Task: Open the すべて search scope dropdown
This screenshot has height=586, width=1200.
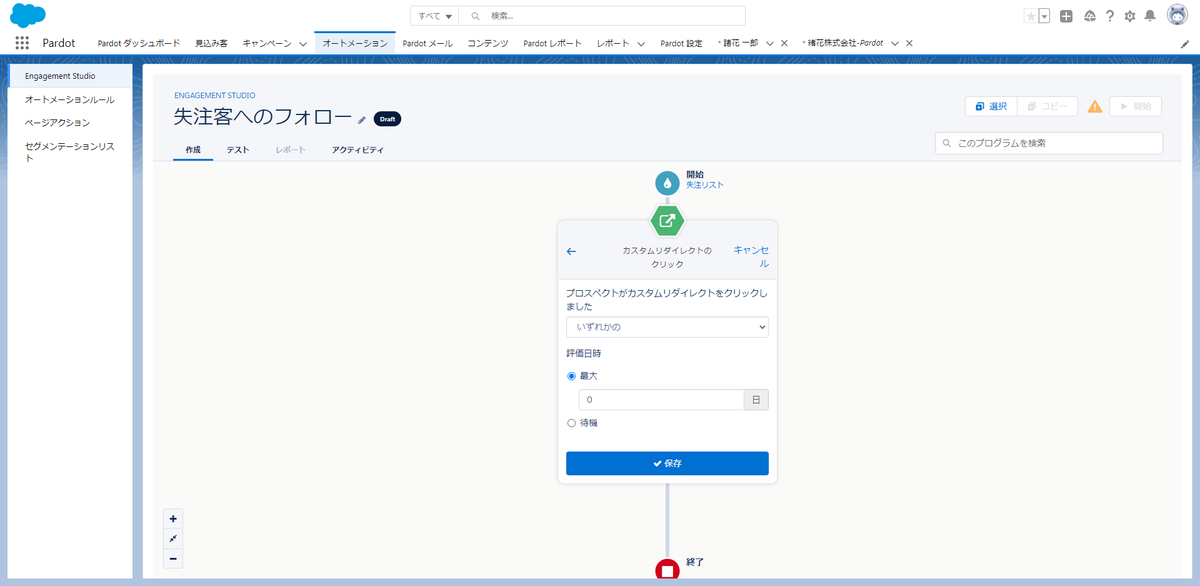Action: click(434, 16)
